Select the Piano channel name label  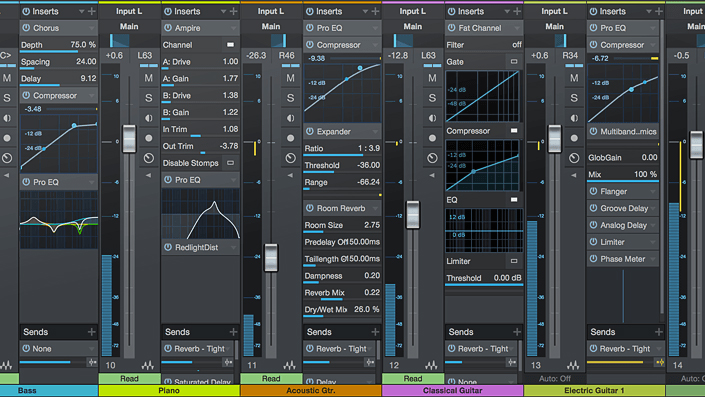(169, 391)
